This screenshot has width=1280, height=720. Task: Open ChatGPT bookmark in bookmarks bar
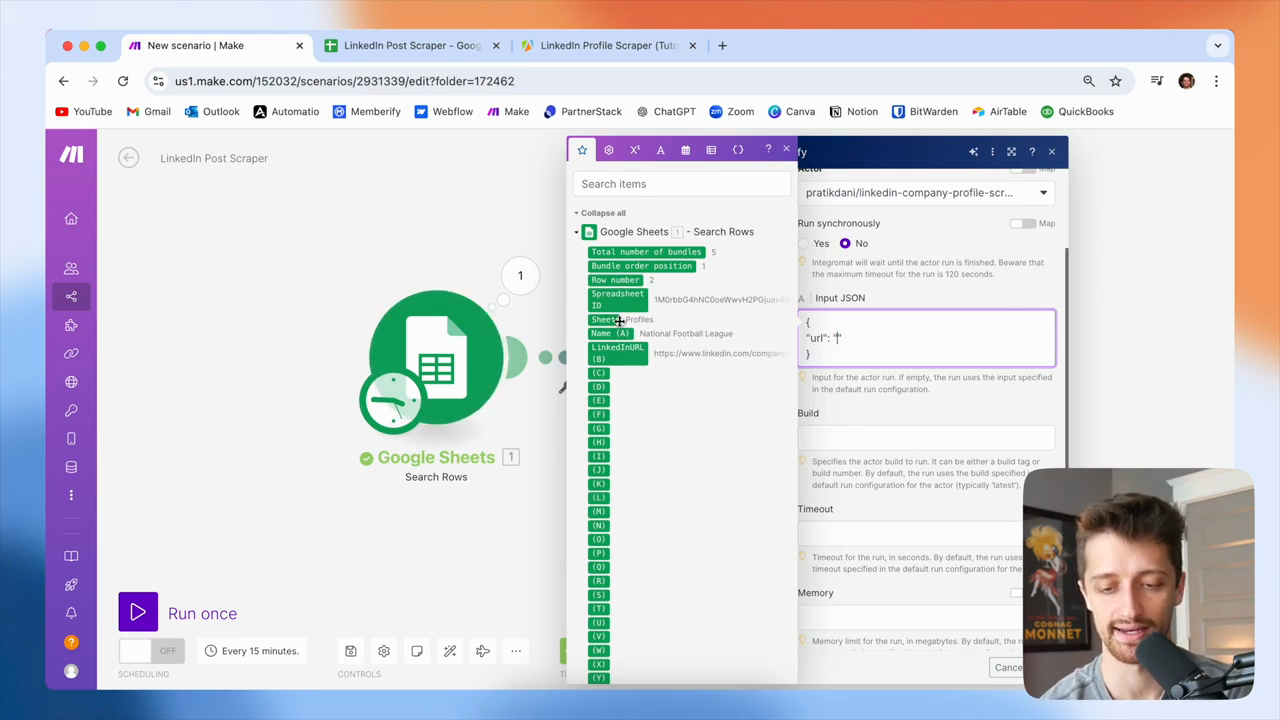[x=666, y=112]
